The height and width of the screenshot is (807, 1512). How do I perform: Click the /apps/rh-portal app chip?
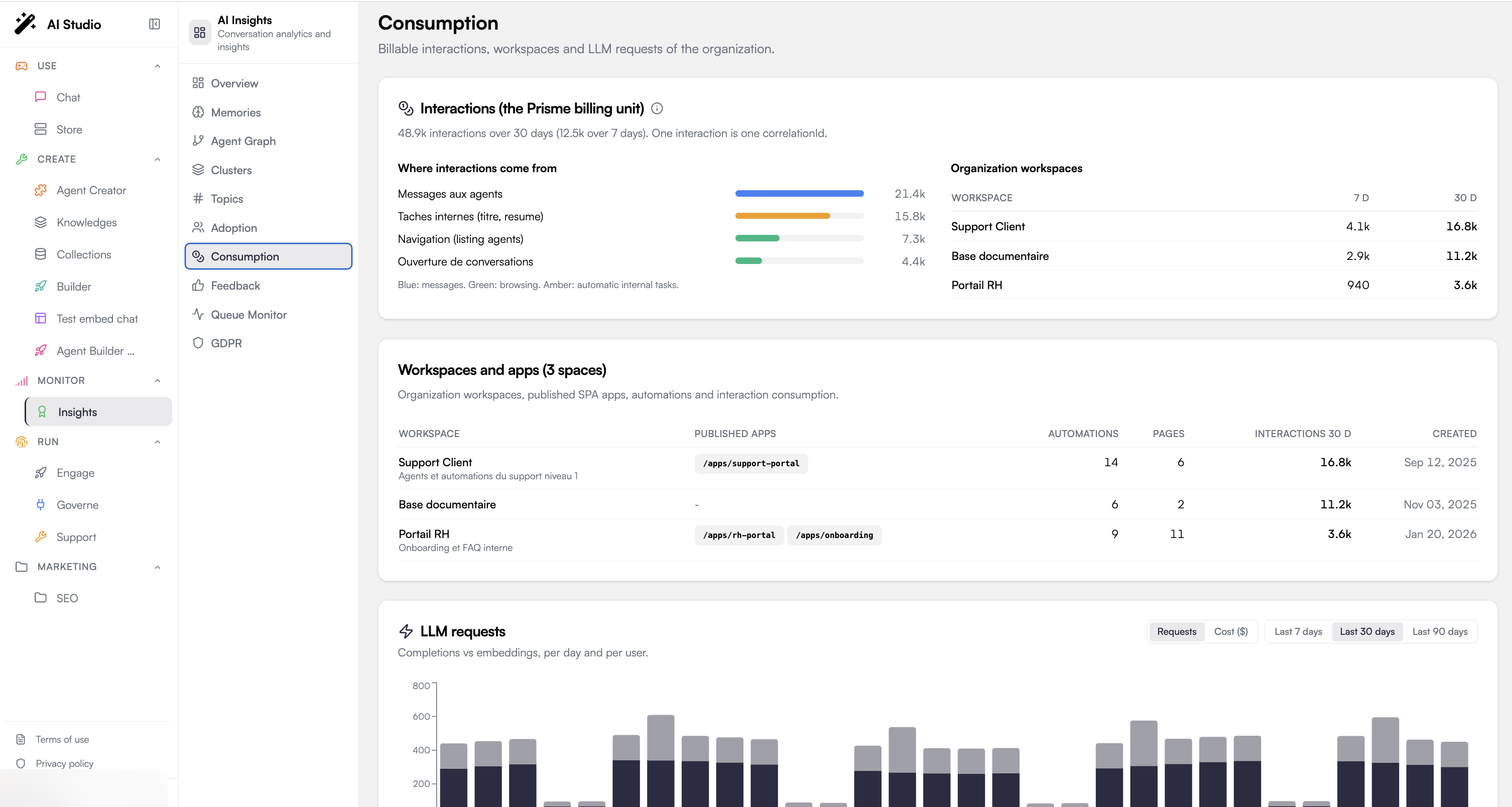pos(739,534)
